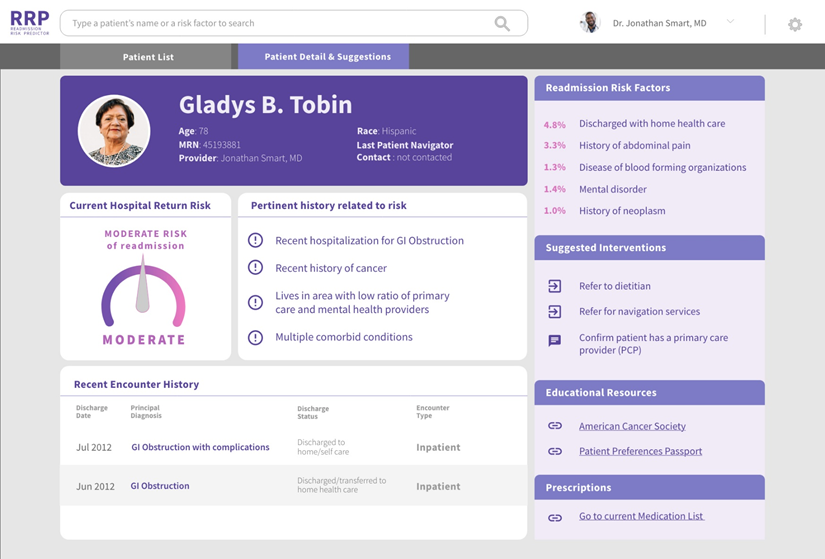Viewport: 825px width, 559px height.
Task: Click the Contact not contacted status
Action: 404,157
